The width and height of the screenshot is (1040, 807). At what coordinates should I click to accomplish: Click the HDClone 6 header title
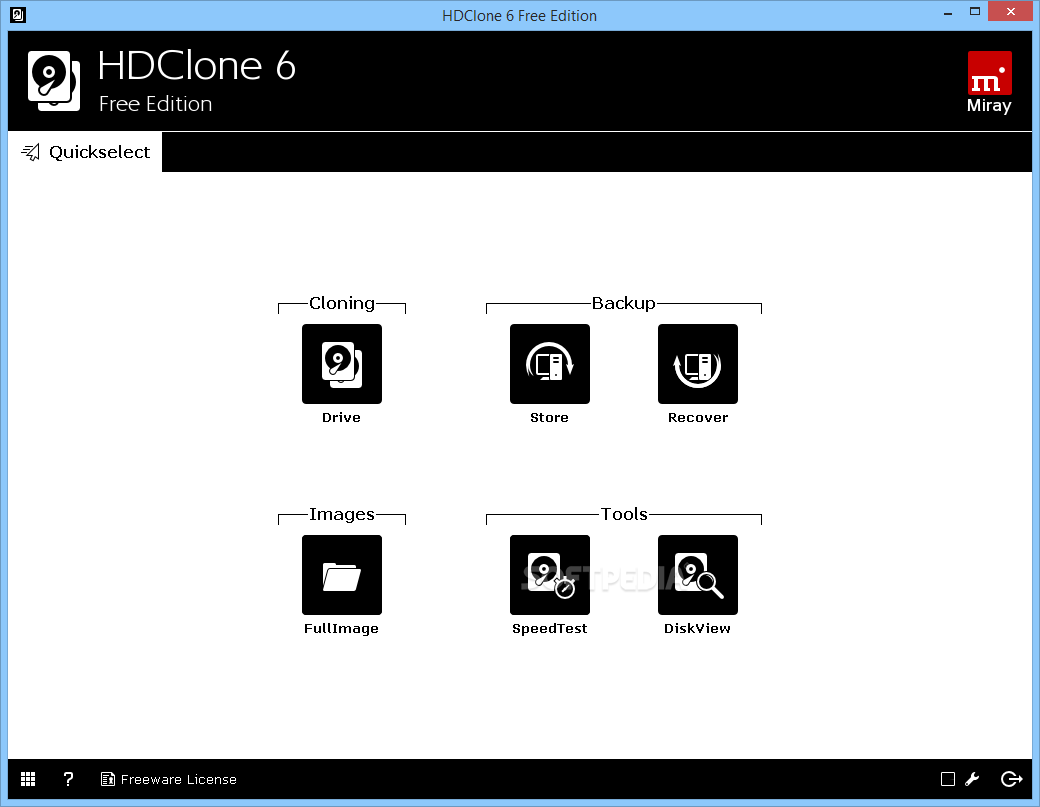pos(196,65)
